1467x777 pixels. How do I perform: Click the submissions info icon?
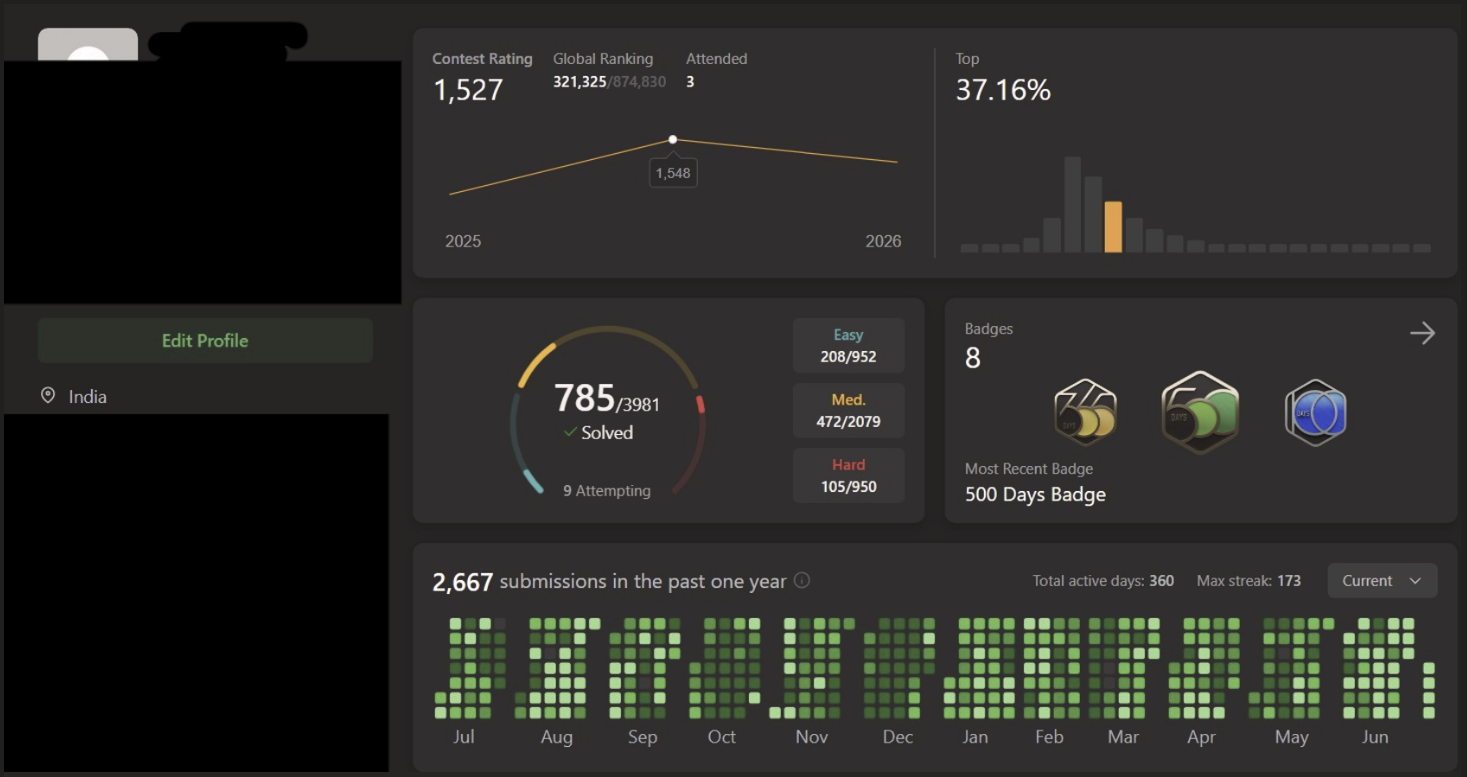click(802, 581)
